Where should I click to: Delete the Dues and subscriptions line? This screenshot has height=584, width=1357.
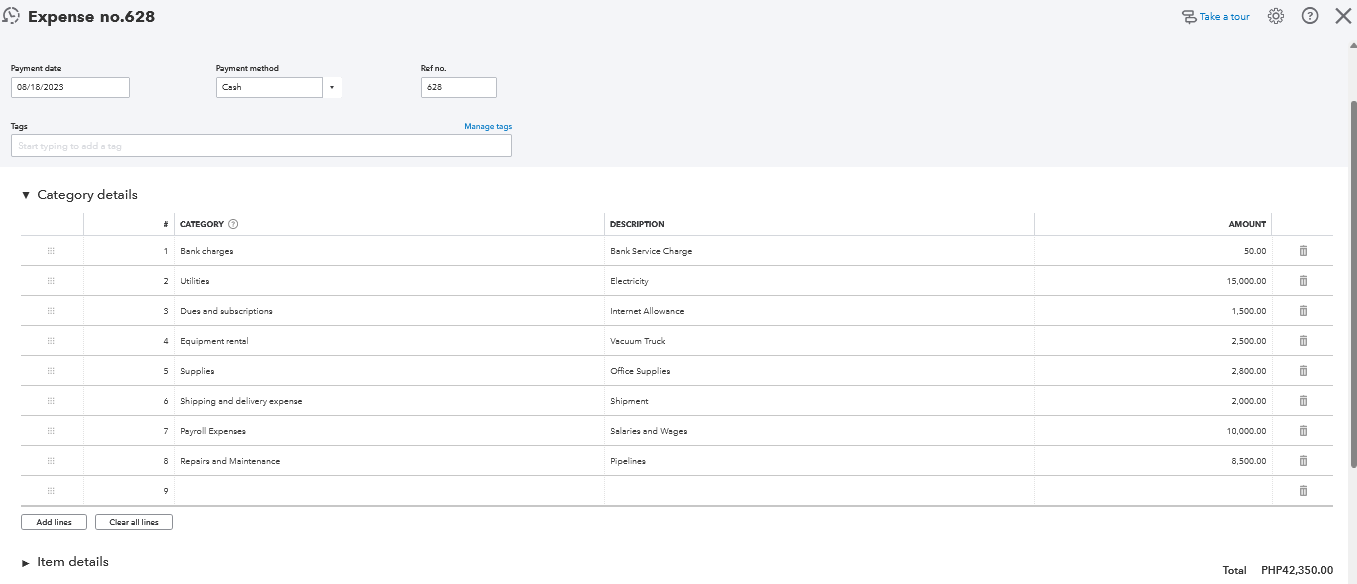tap(1303, 311)
